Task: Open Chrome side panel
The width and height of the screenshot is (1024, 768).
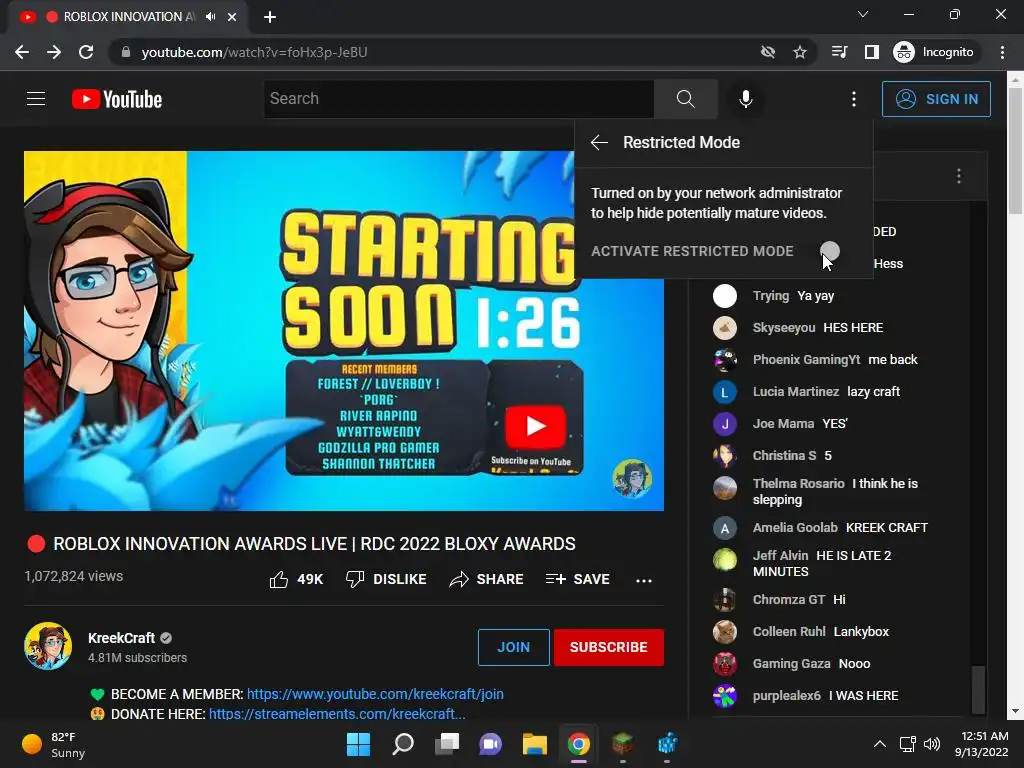Action: pyautogui.click(x=872, y=52)
